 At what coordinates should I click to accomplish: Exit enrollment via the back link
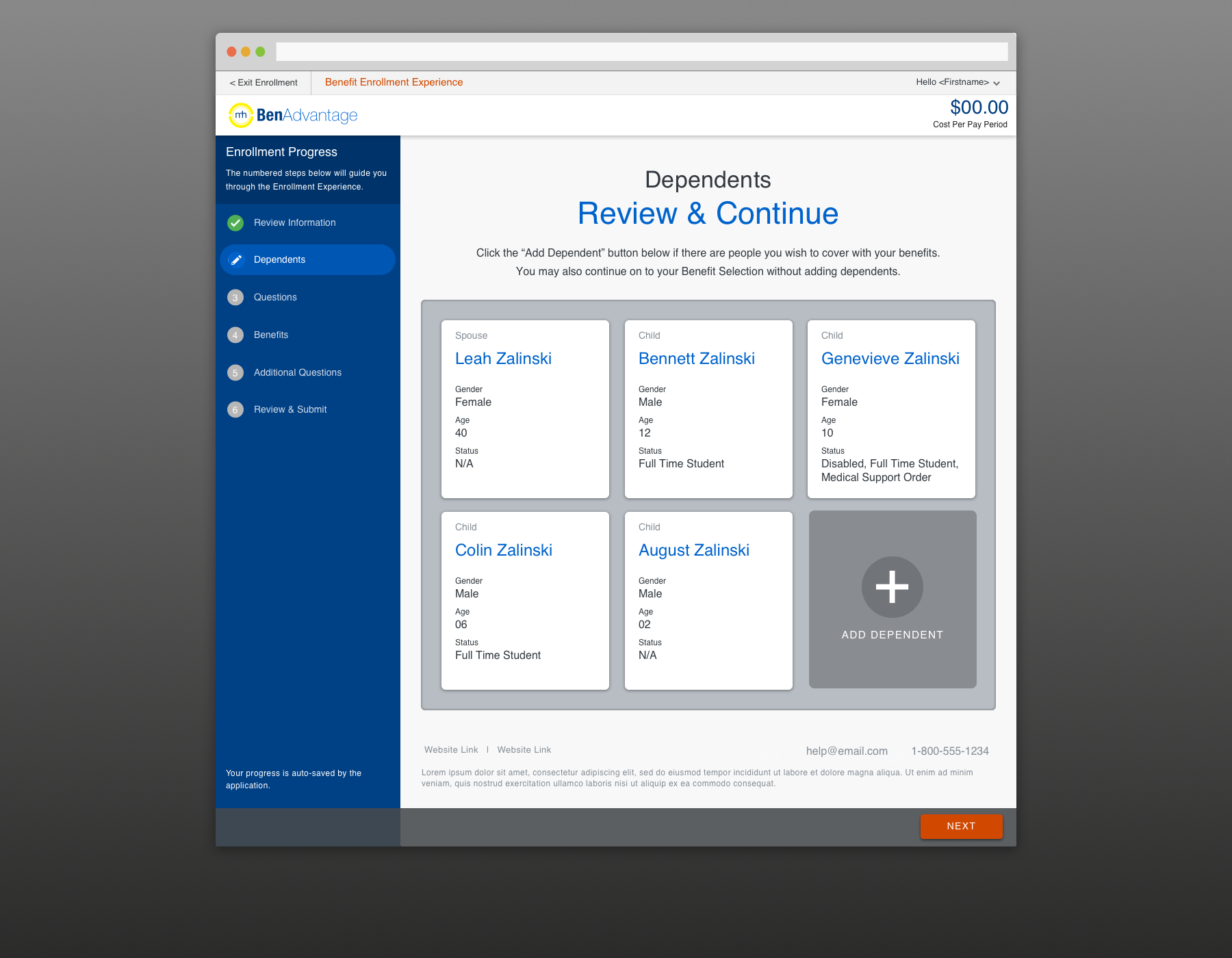pyautogui.click(x=264, y=83)
